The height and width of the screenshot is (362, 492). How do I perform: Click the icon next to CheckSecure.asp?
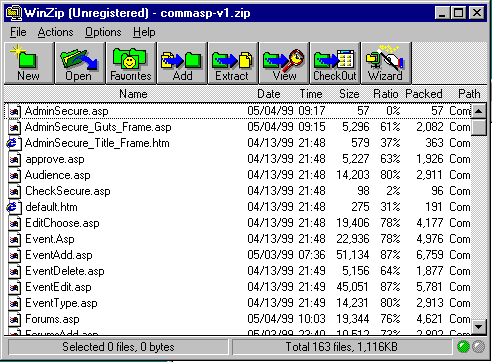click(14, 191)
